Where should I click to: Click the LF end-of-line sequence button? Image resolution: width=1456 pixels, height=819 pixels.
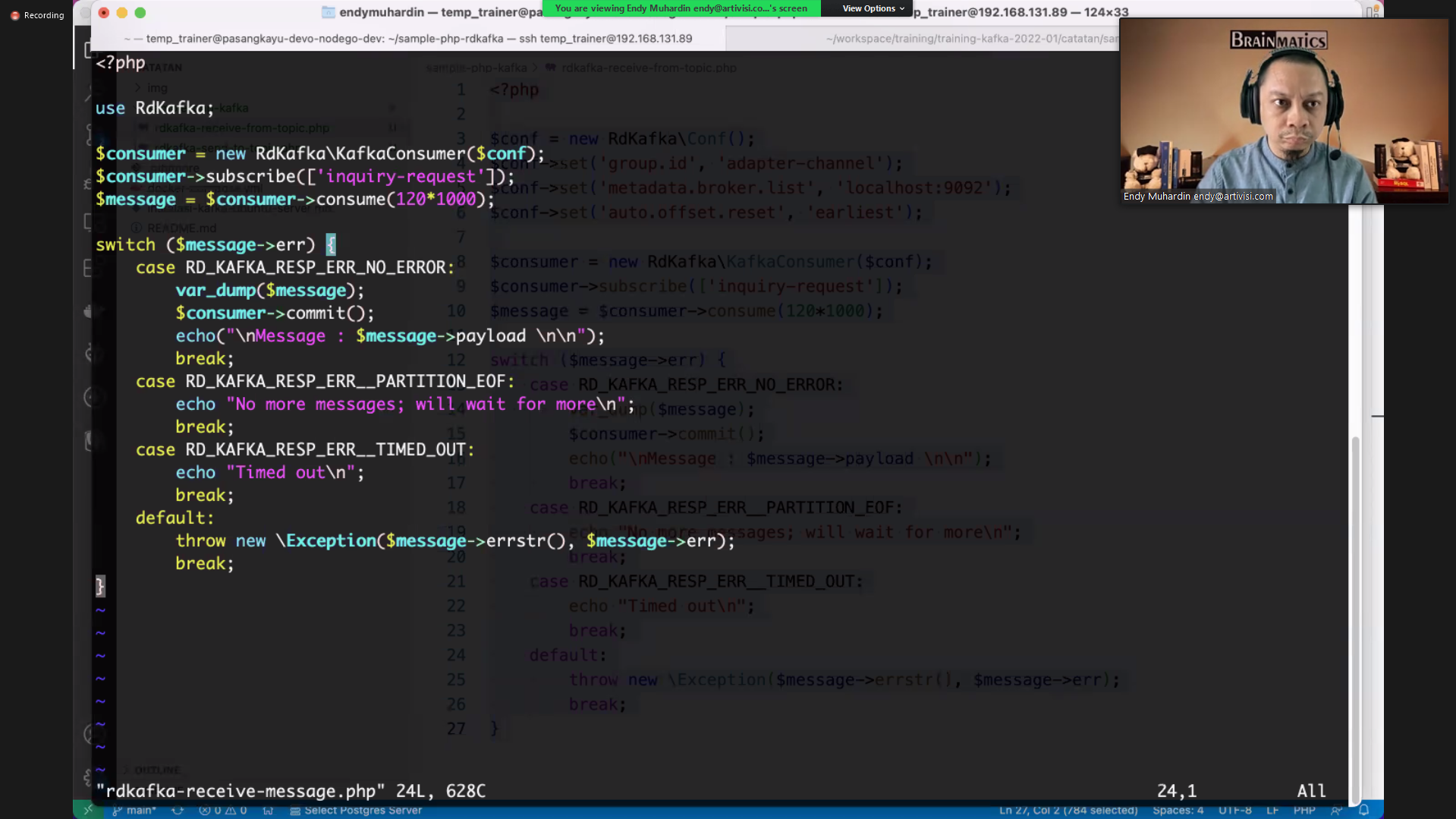(1272, 810)
